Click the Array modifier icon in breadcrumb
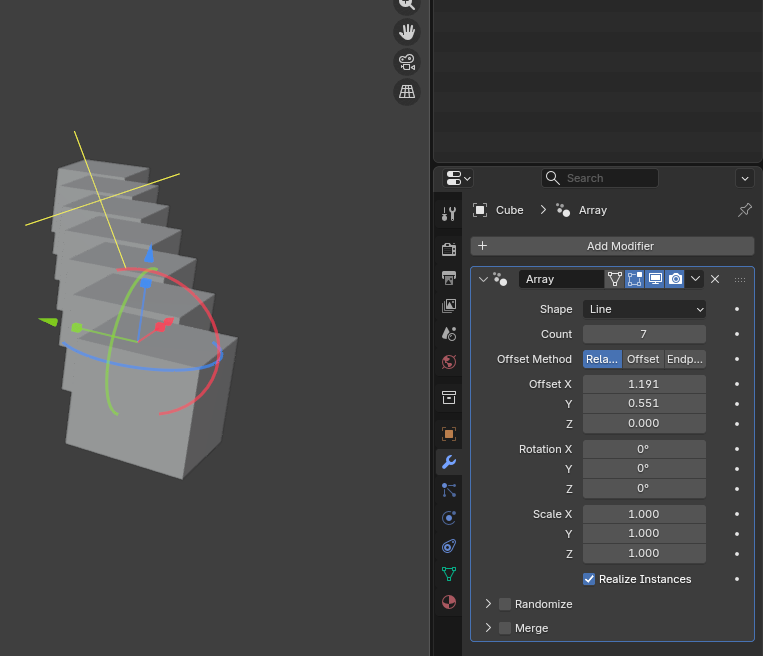Viewport: 763px width, 656px height. point(563,210)
